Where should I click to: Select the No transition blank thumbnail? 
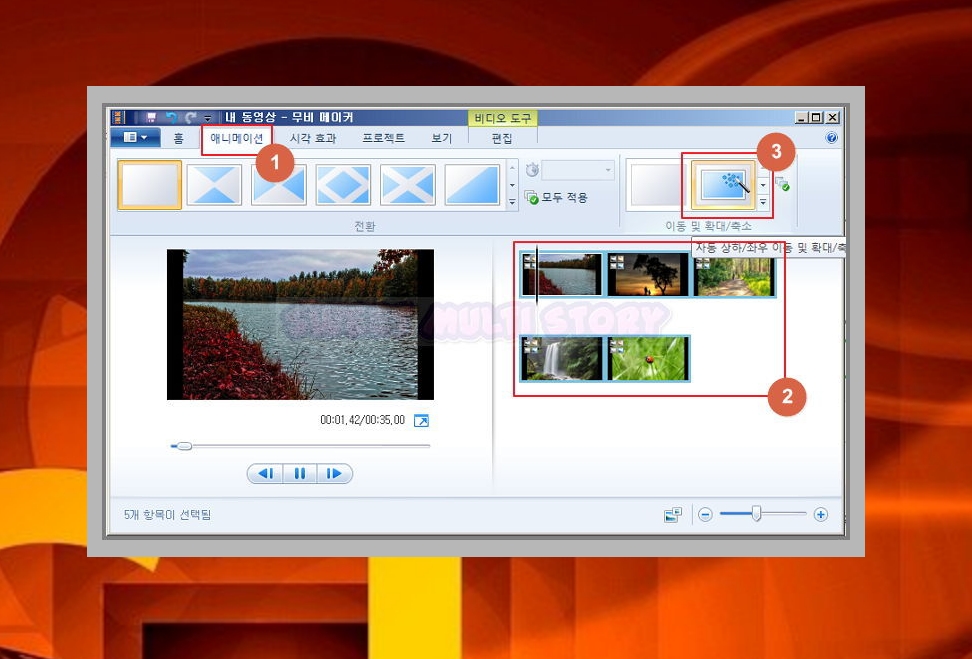(150, 185)
